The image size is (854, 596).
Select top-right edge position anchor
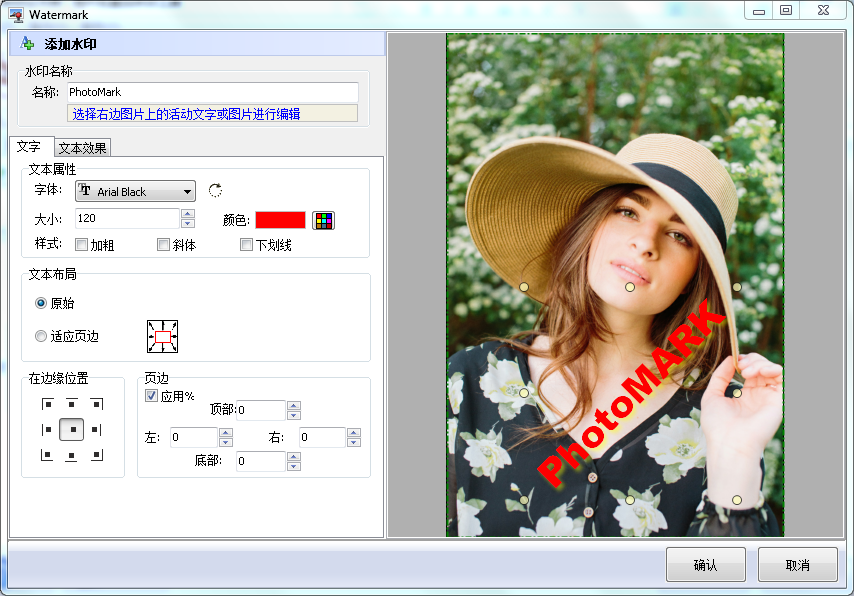pos(96,404)
